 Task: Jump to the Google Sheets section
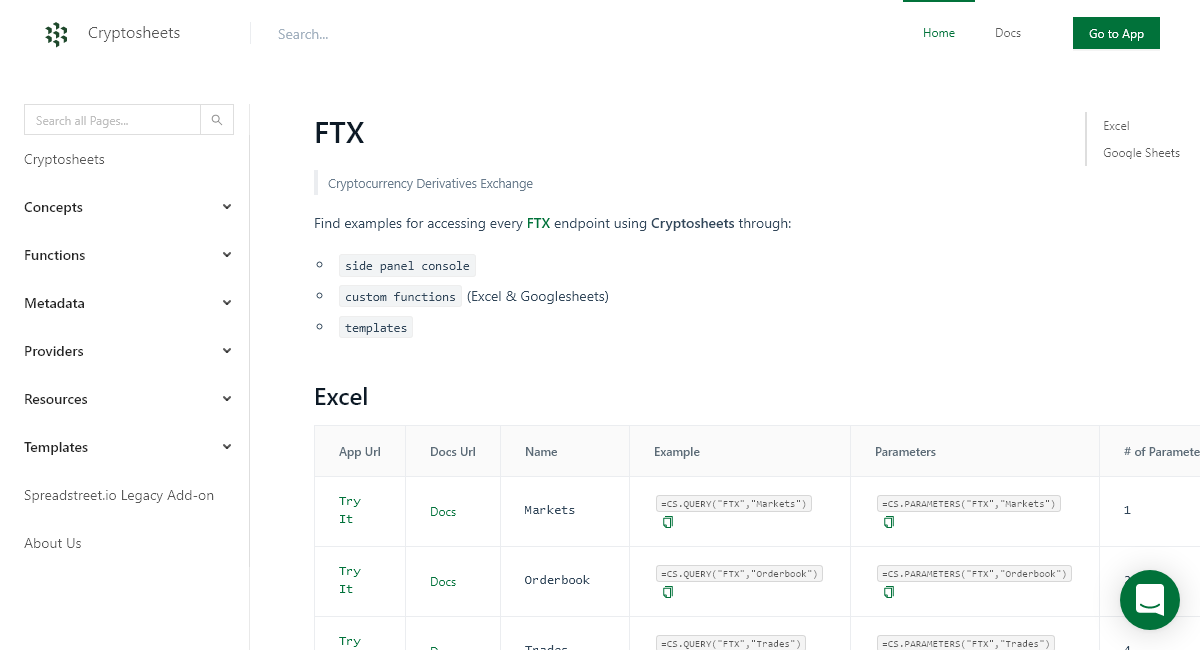(1141, 152)
